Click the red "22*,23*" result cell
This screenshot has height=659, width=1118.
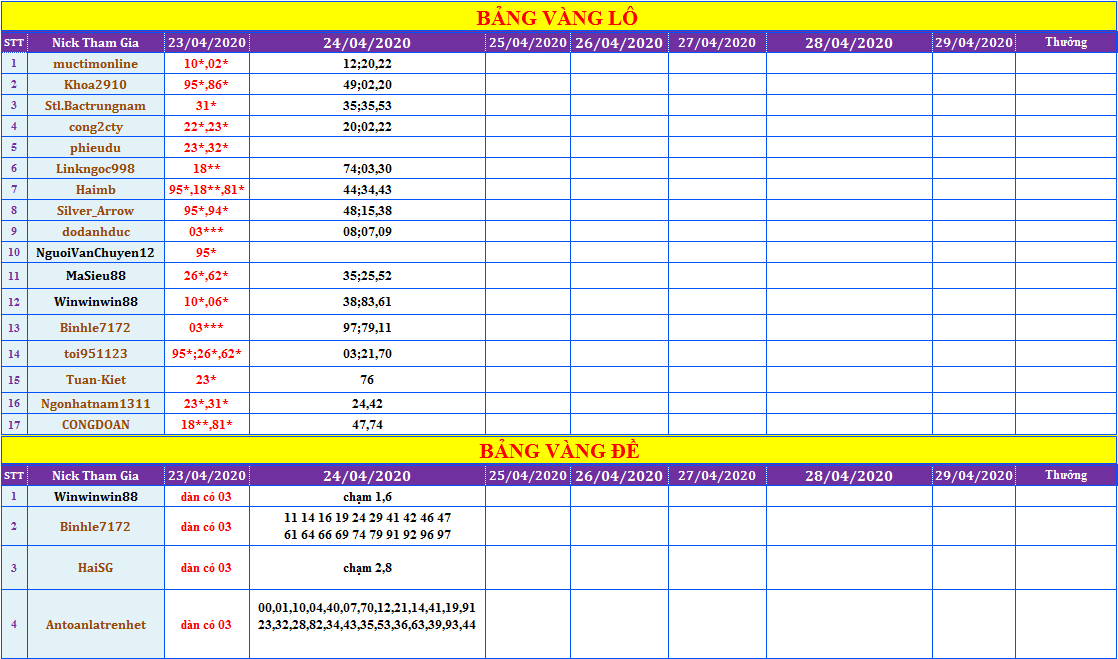pos(207,127)
